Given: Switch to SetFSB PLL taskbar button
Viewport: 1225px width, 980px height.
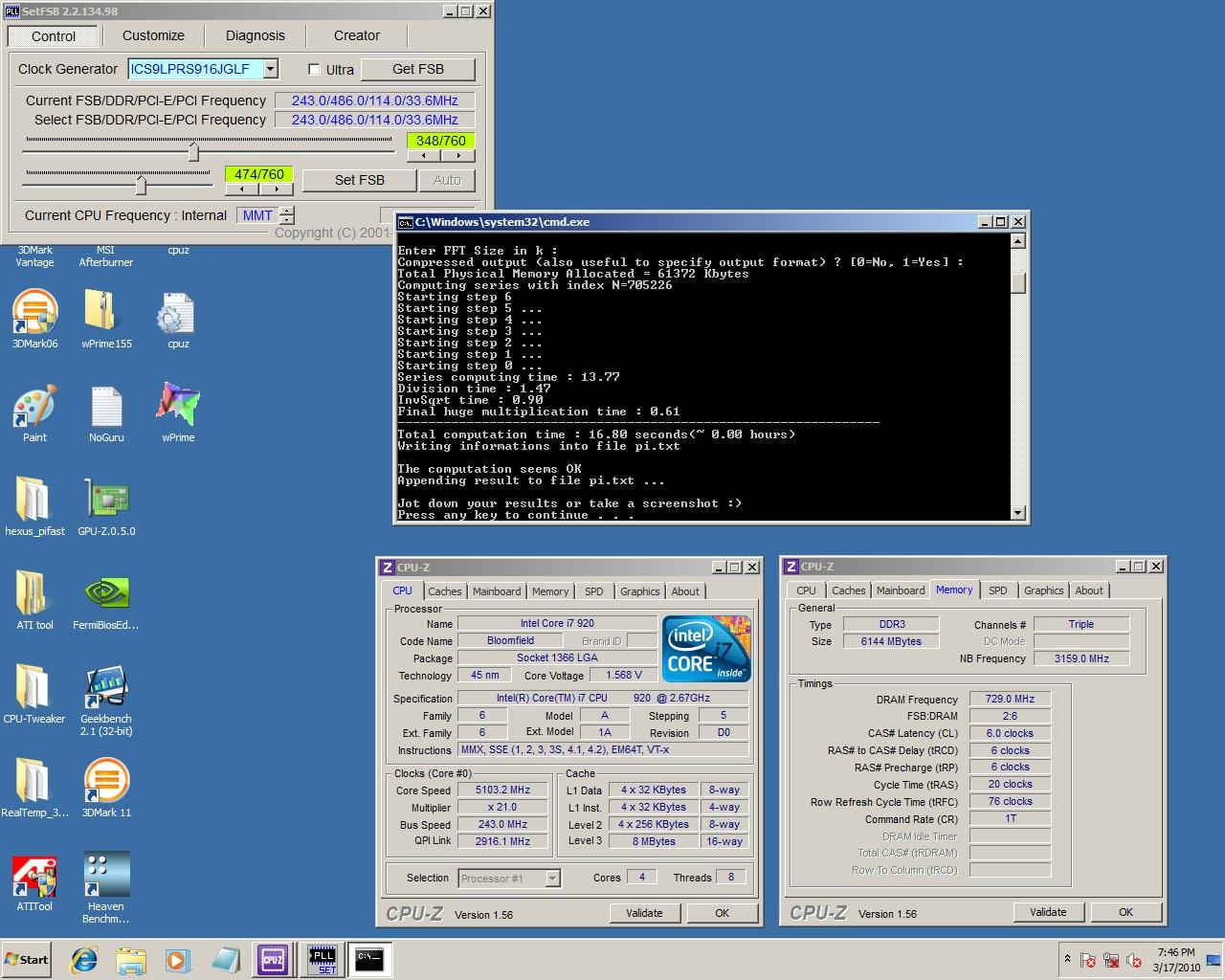Looking at the screenshot, I should [x=323, y=959].
